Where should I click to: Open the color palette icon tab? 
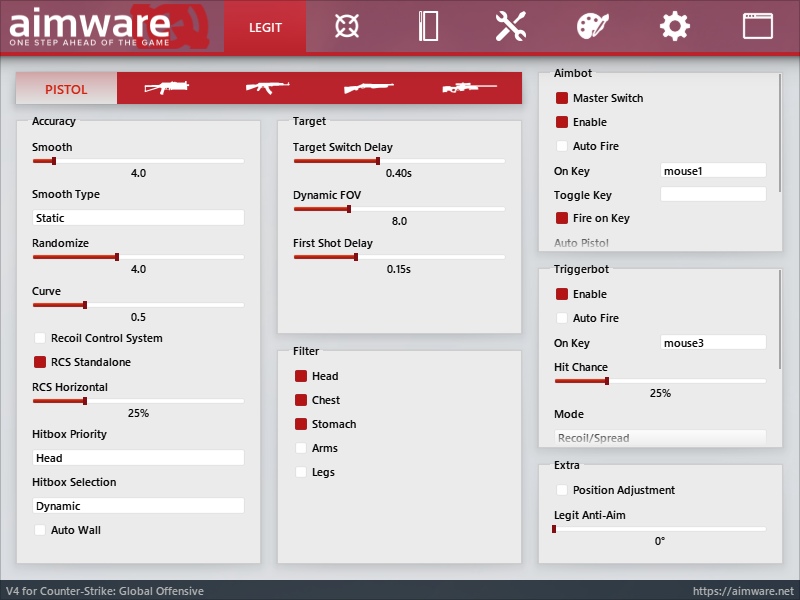593,27
